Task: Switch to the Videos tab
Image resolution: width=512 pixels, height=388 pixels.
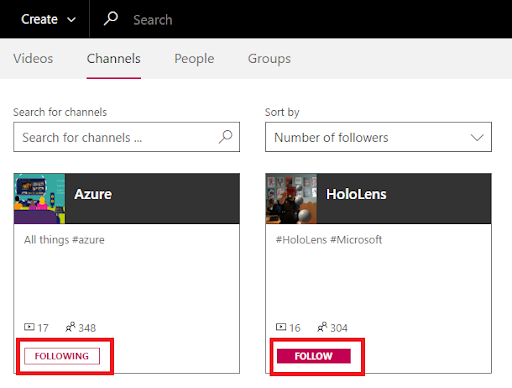Action: 33,59
